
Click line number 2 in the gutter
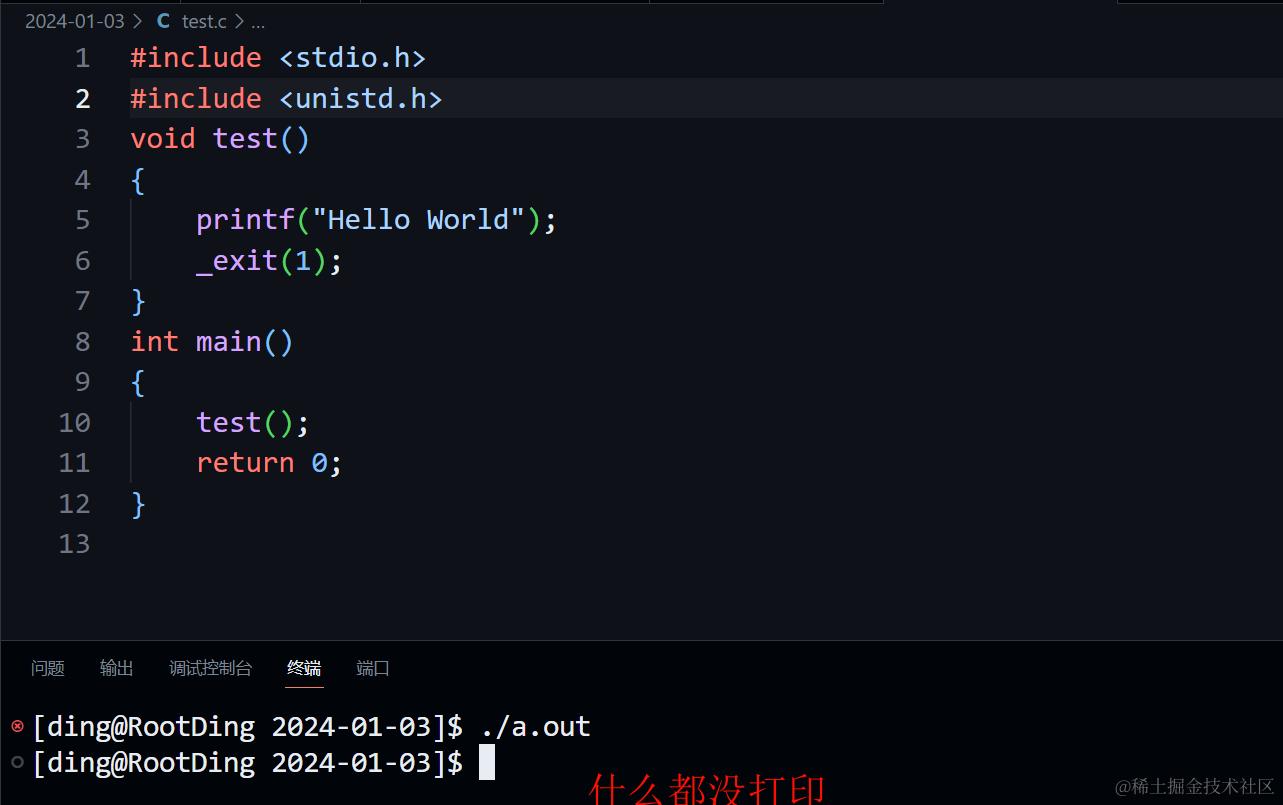pyautogui.click(x=82, y=98)
